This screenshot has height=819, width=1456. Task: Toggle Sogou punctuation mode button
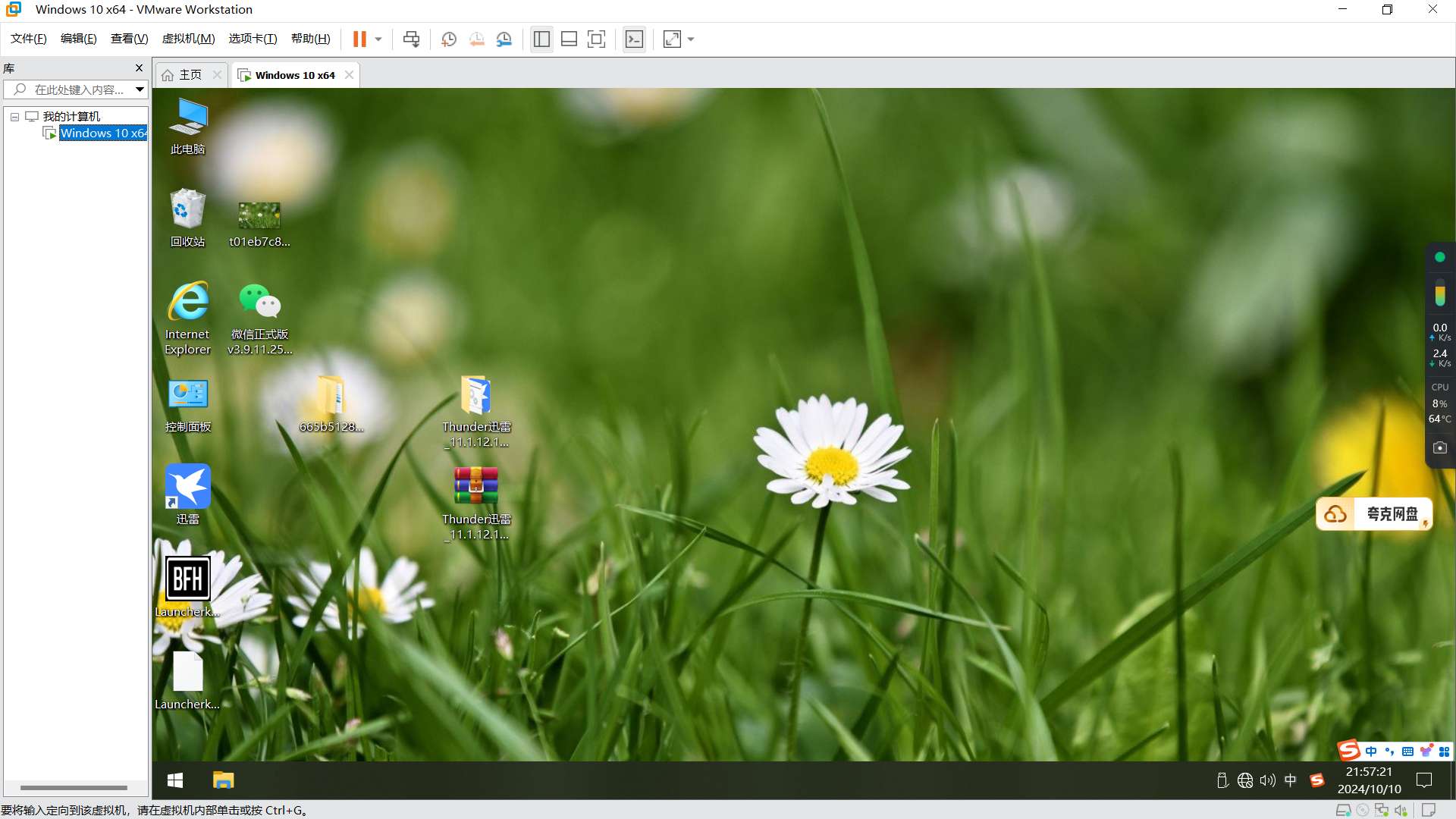pyautogui.click(x=1389, y=752)
